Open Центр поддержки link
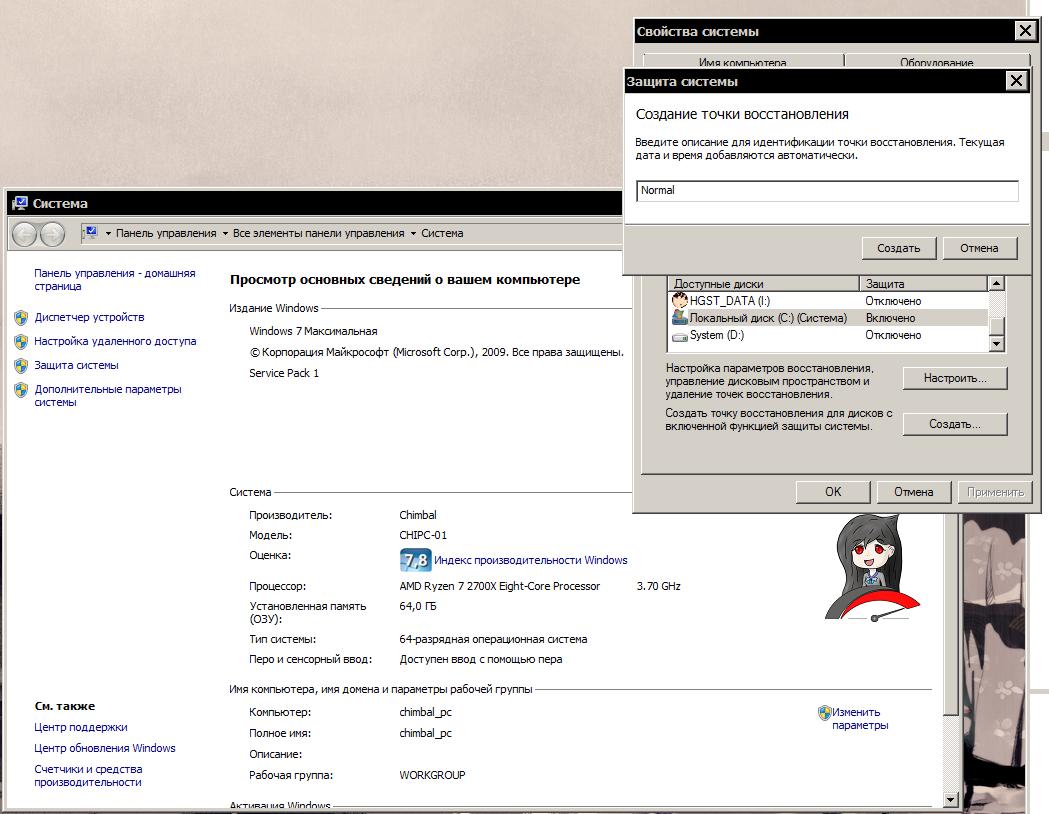The image size is (1049, 814). [80, 727]
